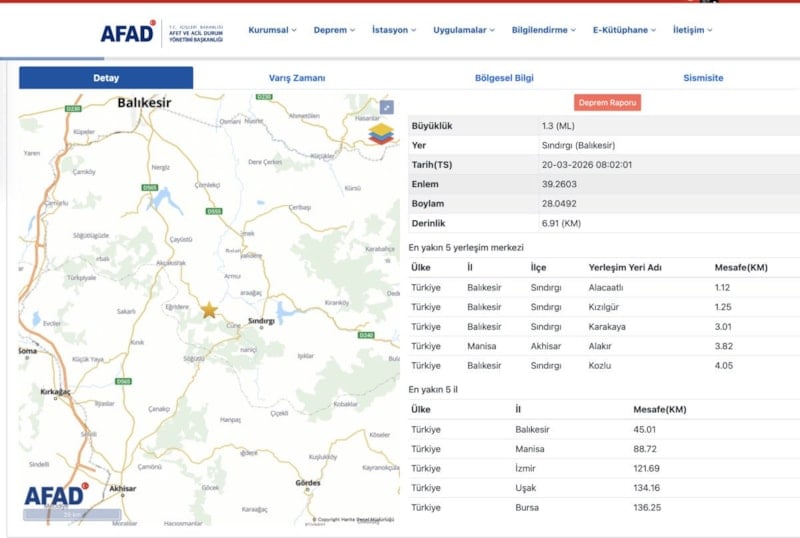Click the D040 road shield east of Sındırgı

pyautogui.click(x=365, y=335)
